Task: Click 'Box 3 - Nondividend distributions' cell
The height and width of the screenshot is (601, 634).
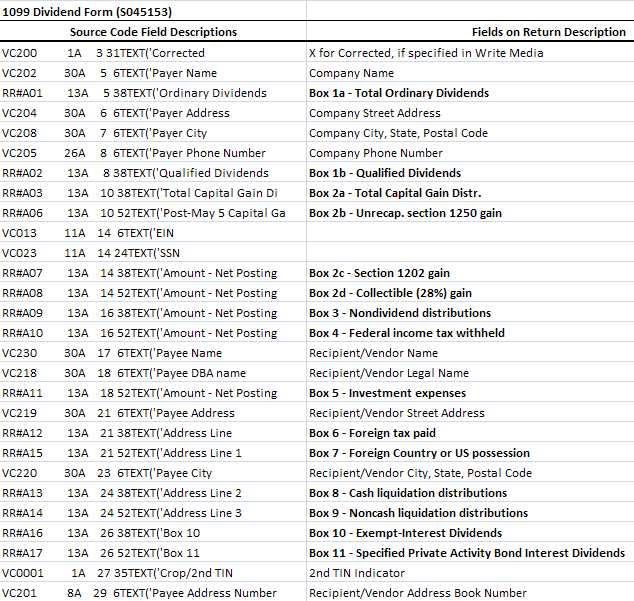Action: [x=470, y=313]
